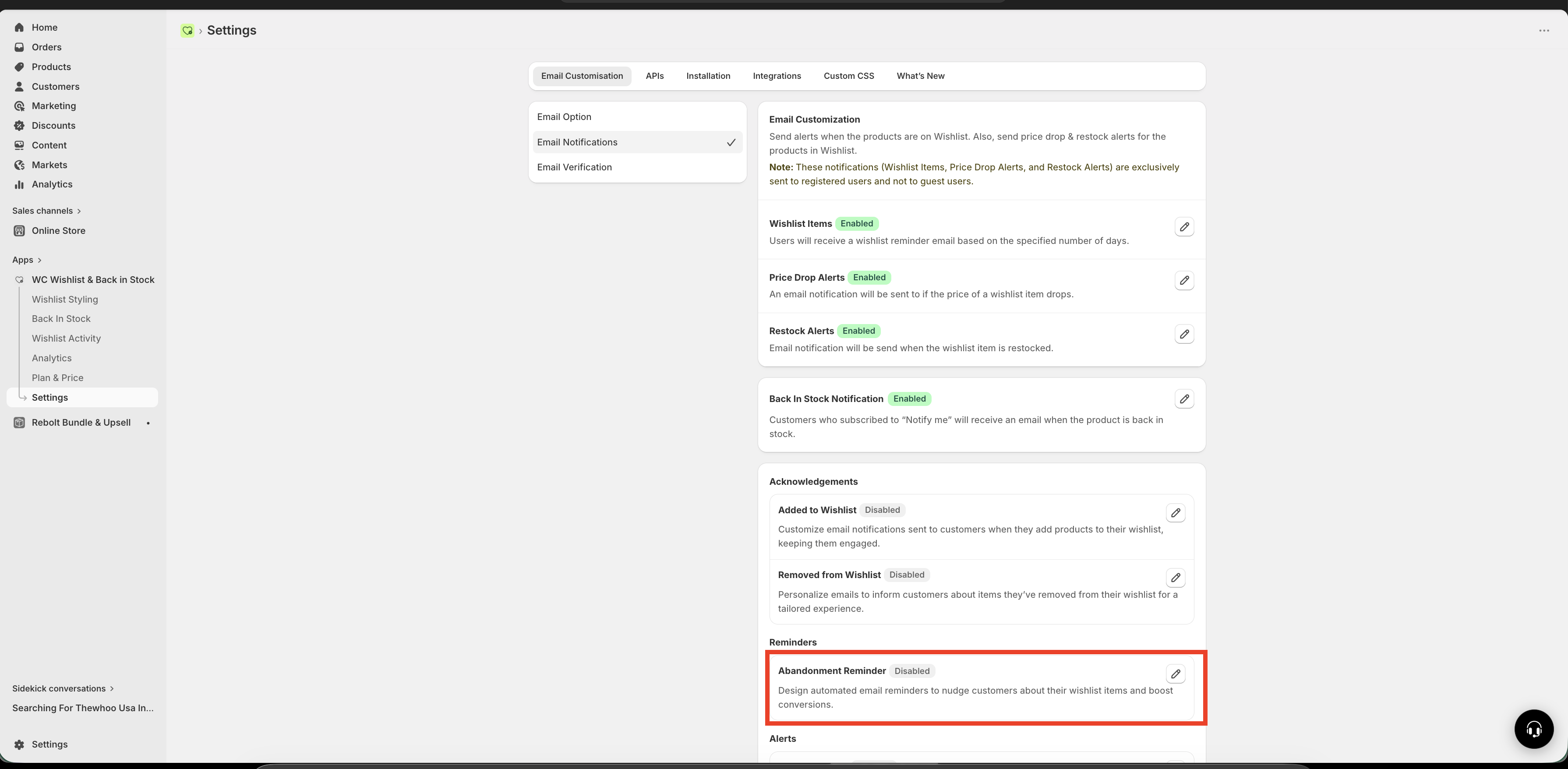The height and width of the screenshot is (769, 1568).
Task: Edit the Removed from Wishlist email
Action: [1176, 577]
